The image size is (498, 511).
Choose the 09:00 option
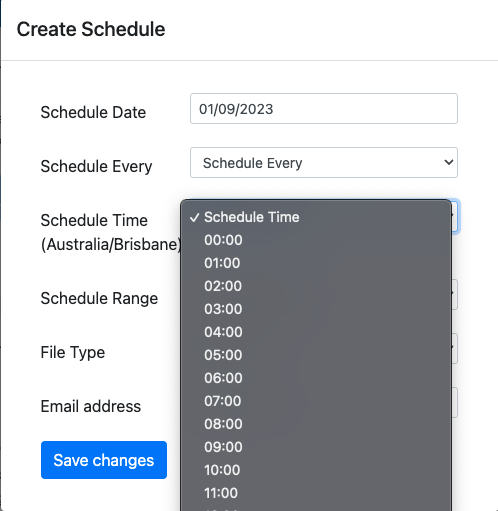click(316, 447)
